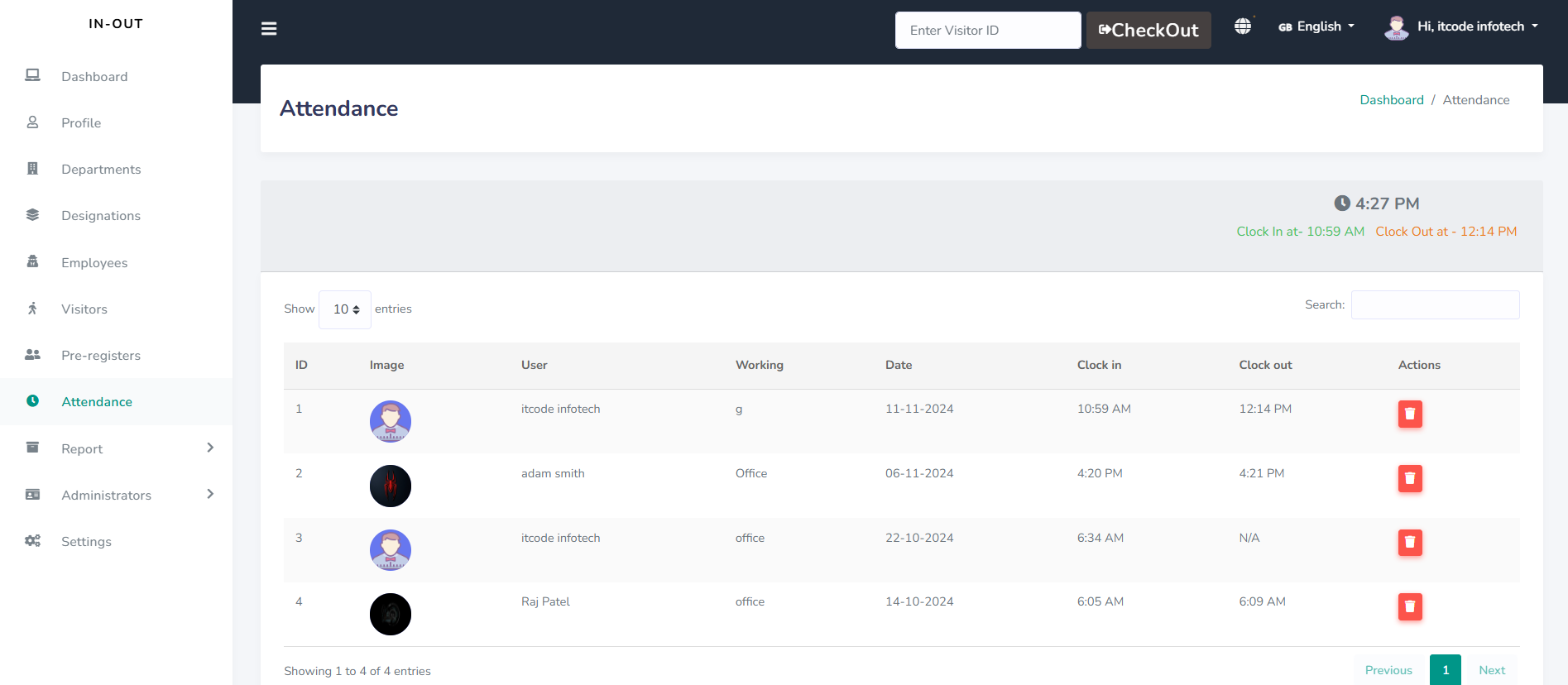Viewport: 1568px width, 685px height.
Task: Click the user avatar in top bar
Action: 1397,27
